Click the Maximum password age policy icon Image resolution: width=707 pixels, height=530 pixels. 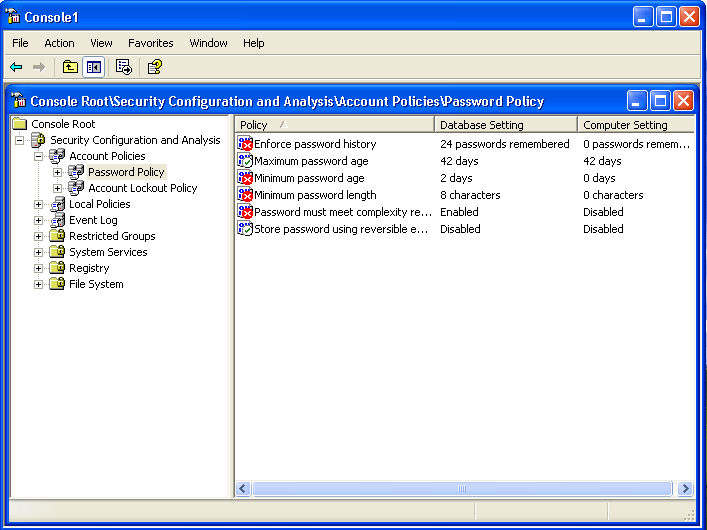[x=245, y=161]
